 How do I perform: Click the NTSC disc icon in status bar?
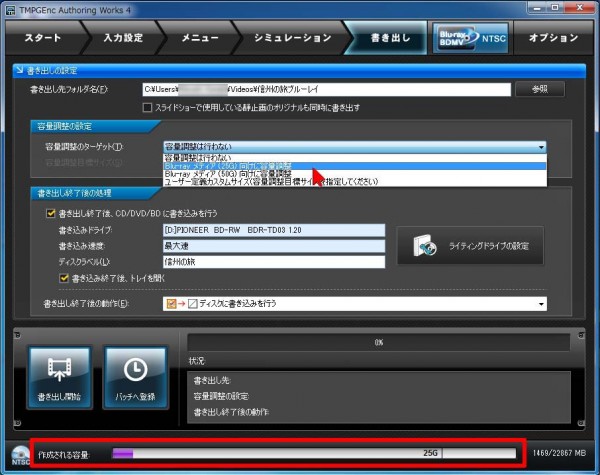20,455
